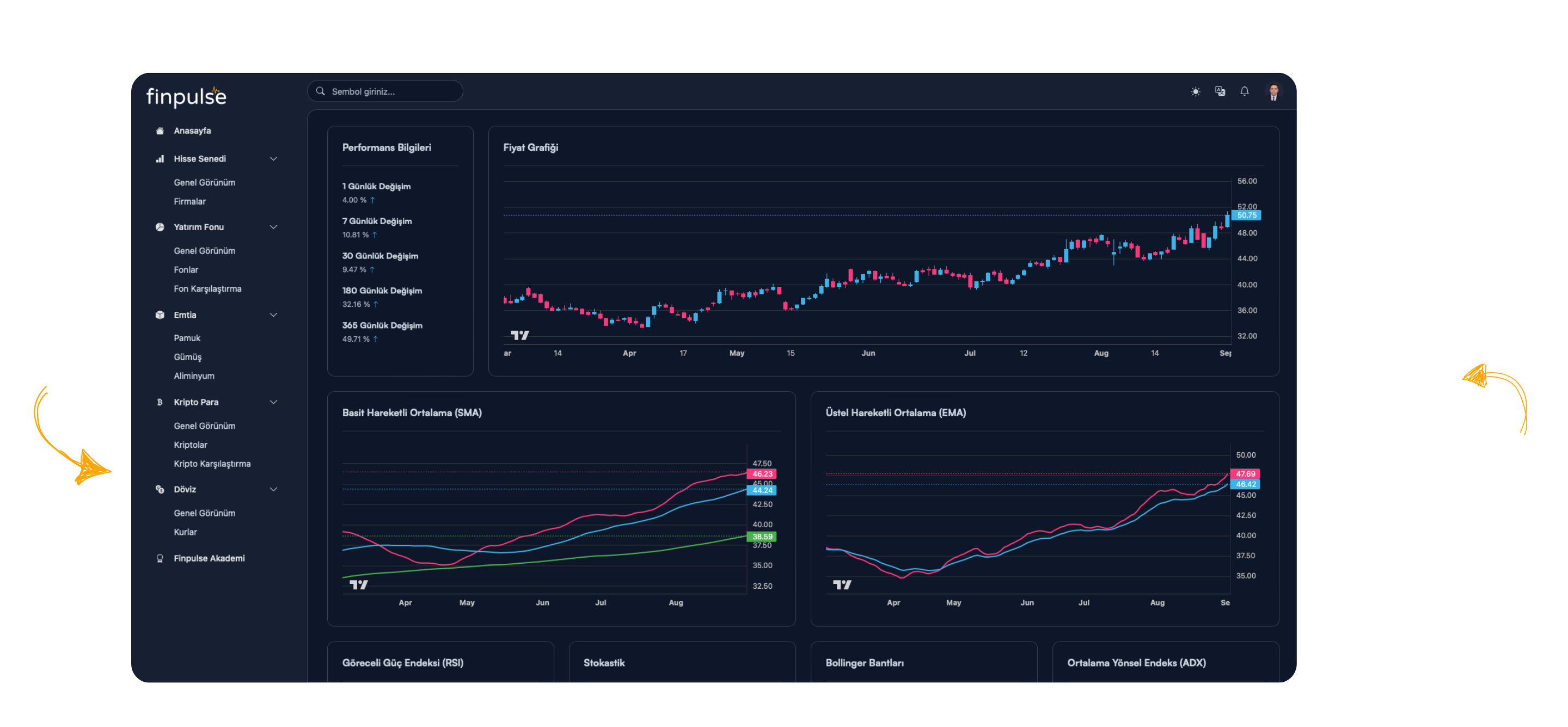Click TradingView logo in SMA chart

pos(359,584)
